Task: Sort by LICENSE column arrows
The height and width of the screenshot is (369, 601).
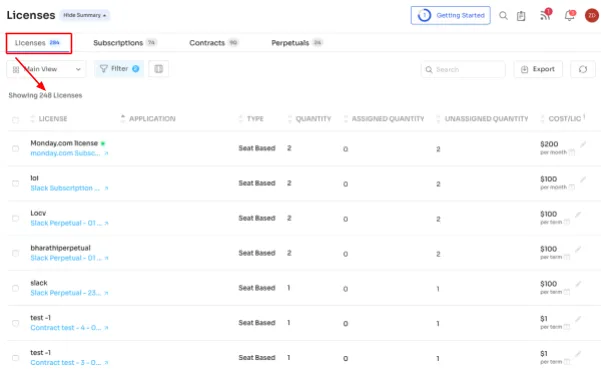Action: [33, 119]
